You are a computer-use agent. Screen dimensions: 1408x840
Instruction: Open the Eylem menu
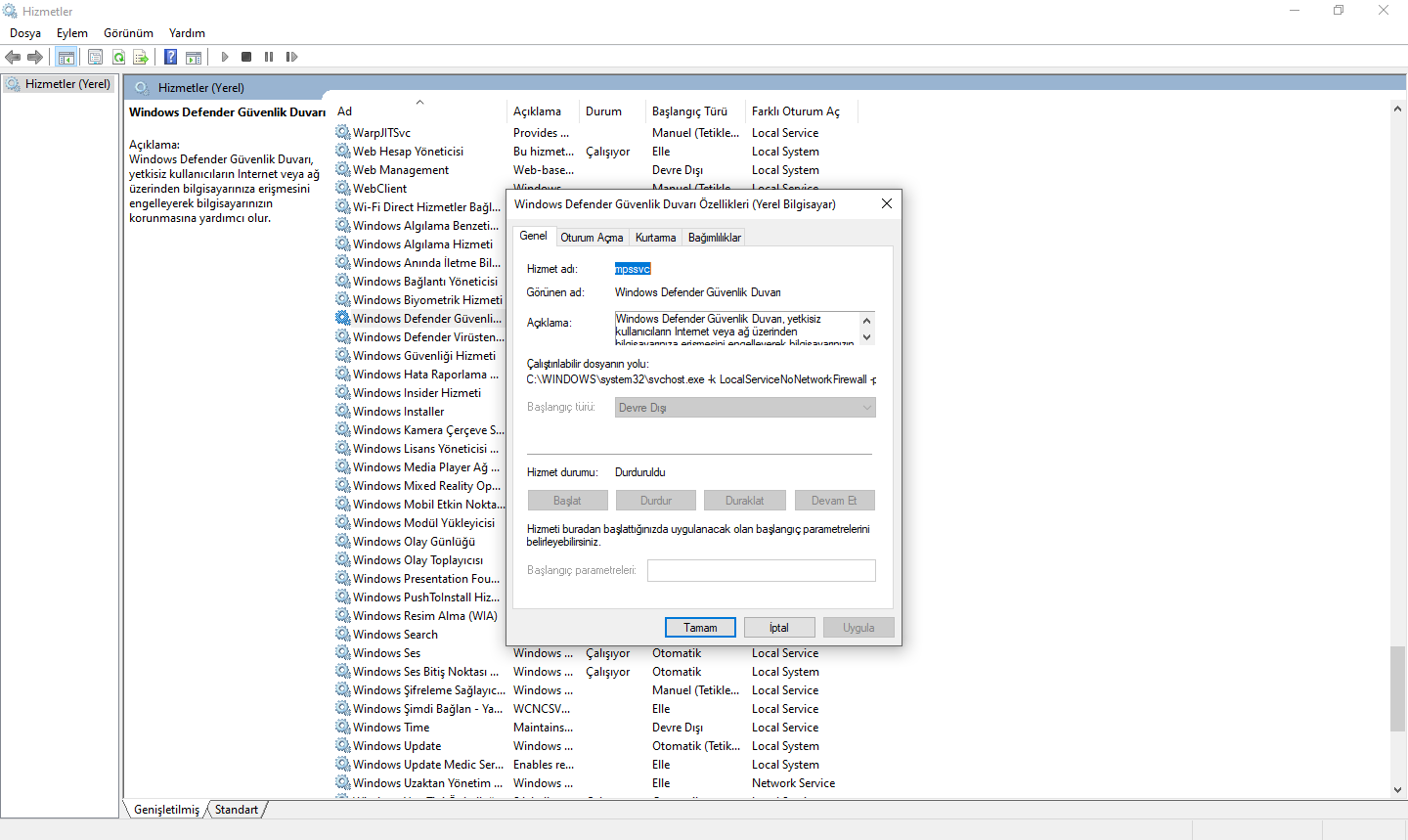point(72,33)
